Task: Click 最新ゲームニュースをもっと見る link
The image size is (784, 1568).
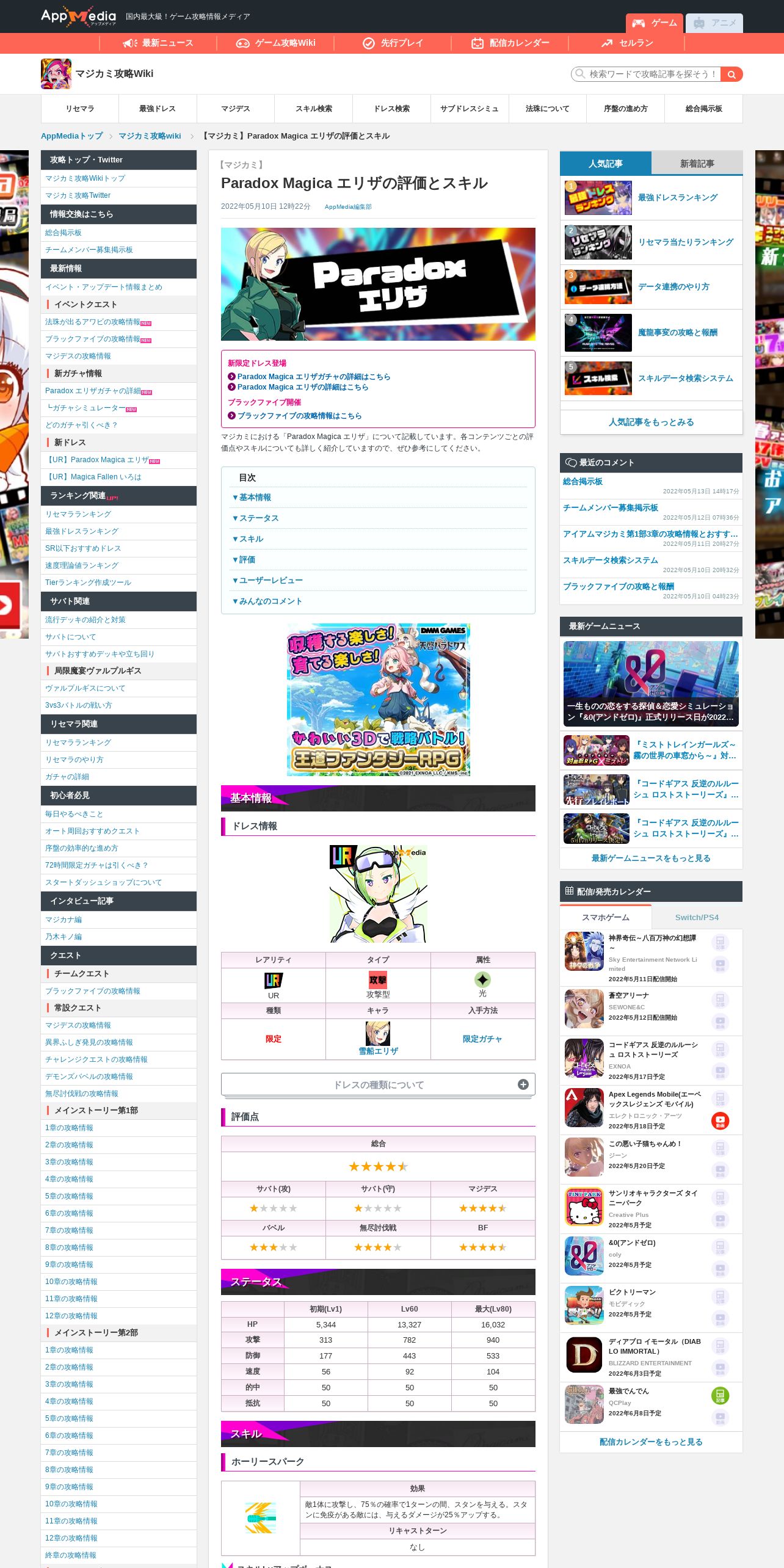Action: coord(652,858)
